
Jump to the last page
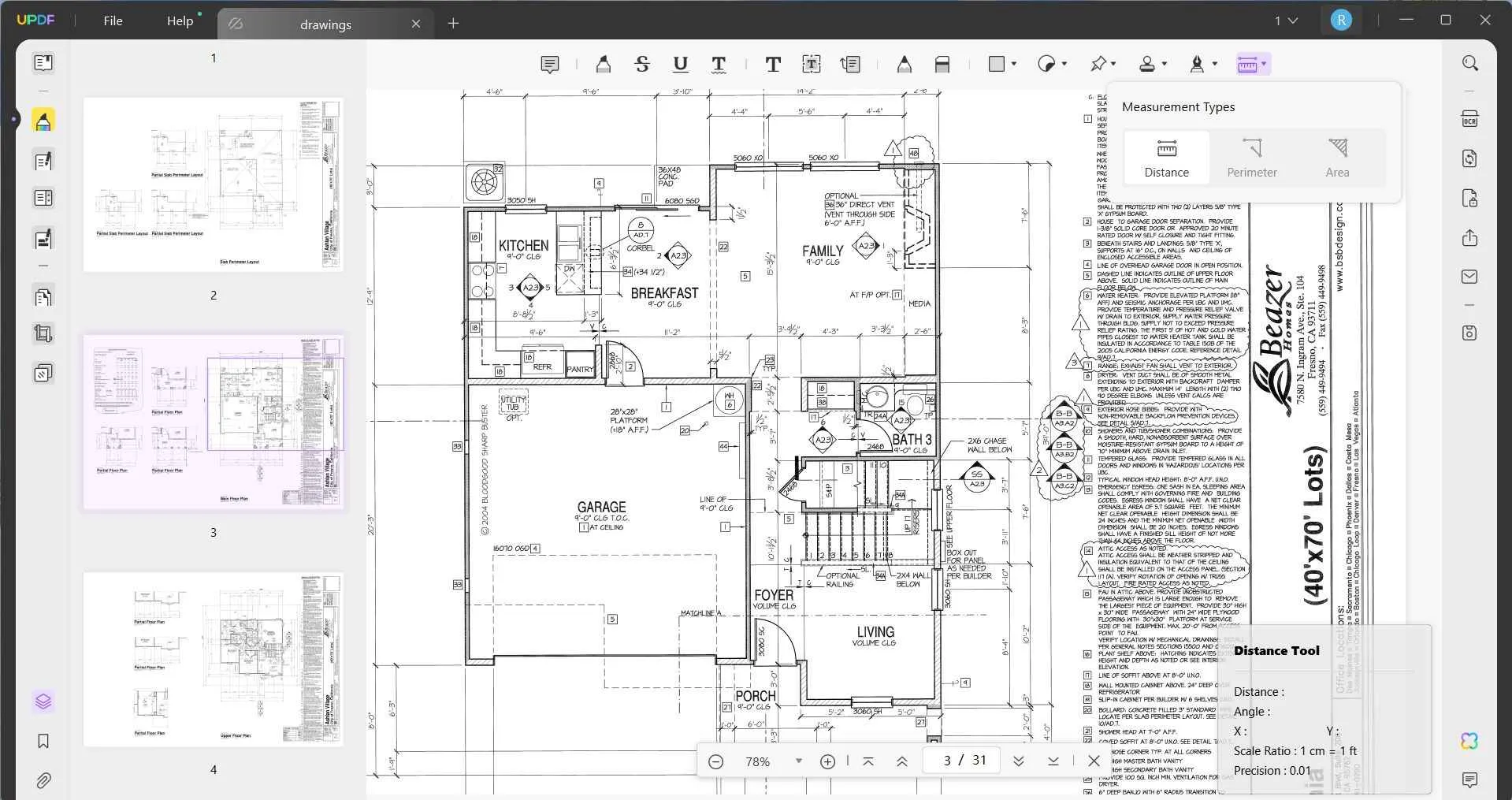tap(1053, 761)
